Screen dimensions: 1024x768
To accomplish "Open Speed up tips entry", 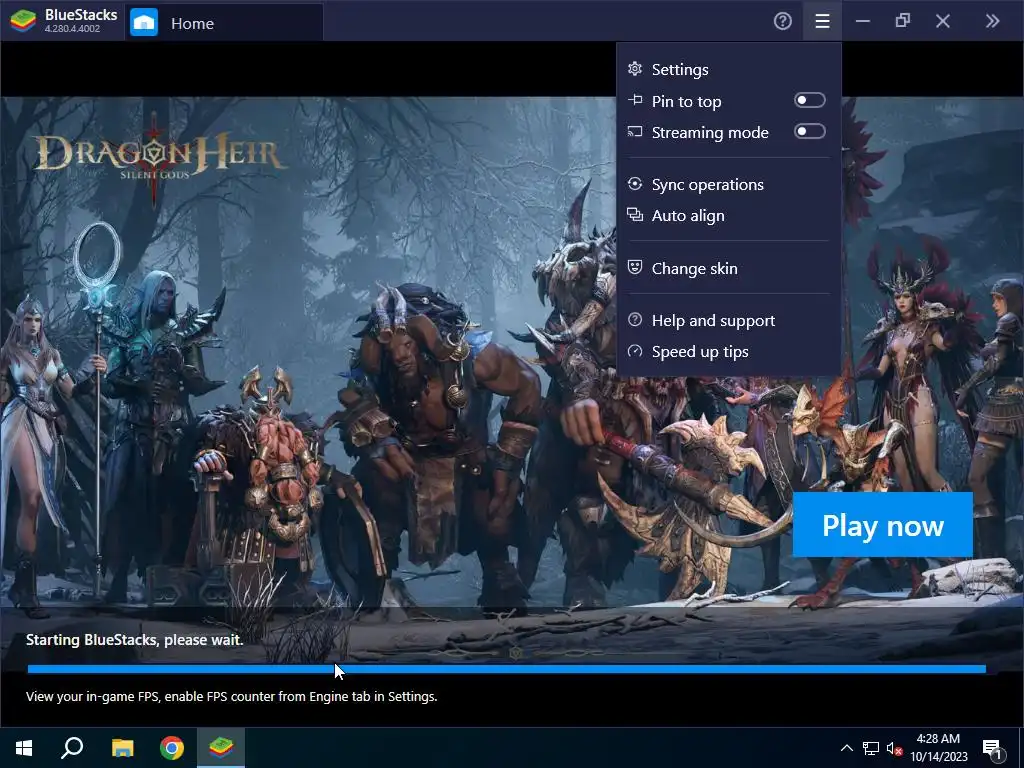I will tap(729, 352).
